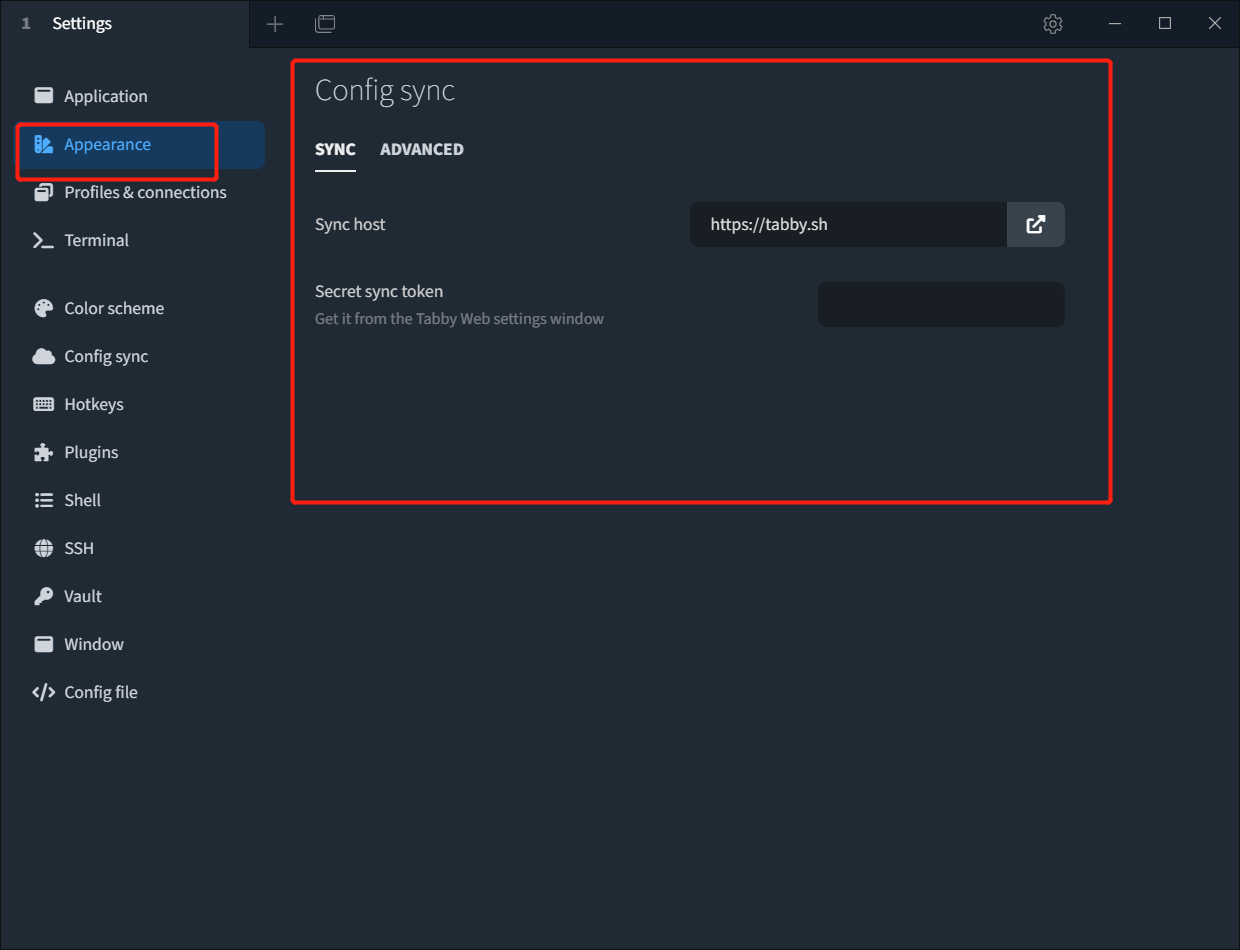
Task: View the Config file
Action: coord(101,692)
